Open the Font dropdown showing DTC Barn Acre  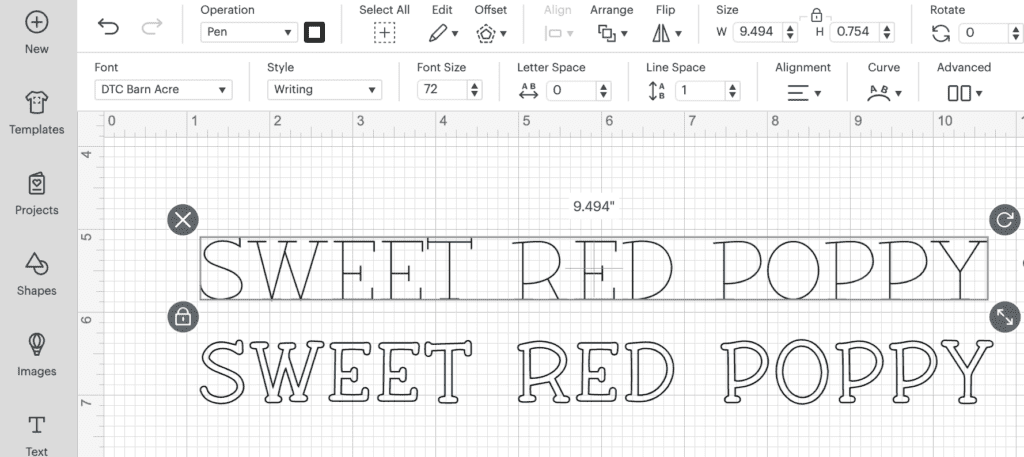(x=163, y=89)
